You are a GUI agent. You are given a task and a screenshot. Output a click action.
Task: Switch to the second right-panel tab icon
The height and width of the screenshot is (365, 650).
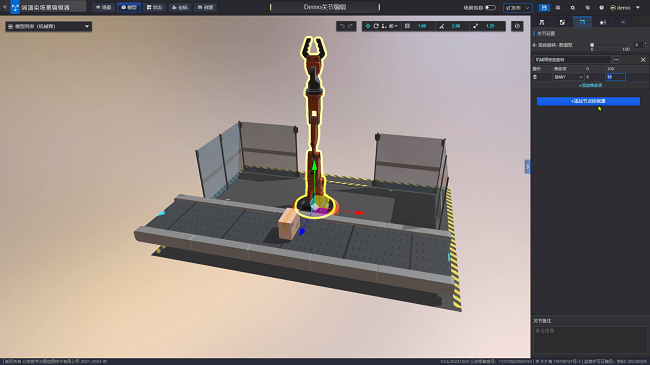point(562,22)
